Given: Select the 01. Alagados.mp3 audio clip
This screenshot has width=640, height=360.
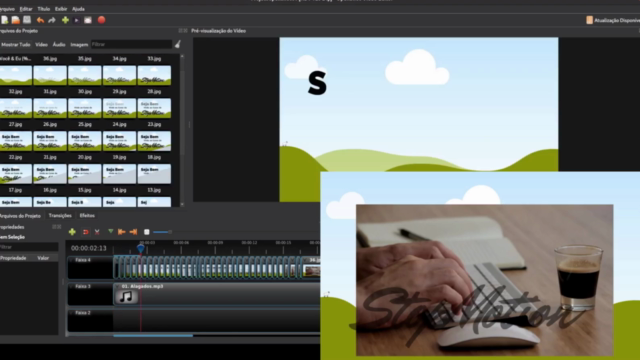Looking at the screenshot, I should point(216,294).
